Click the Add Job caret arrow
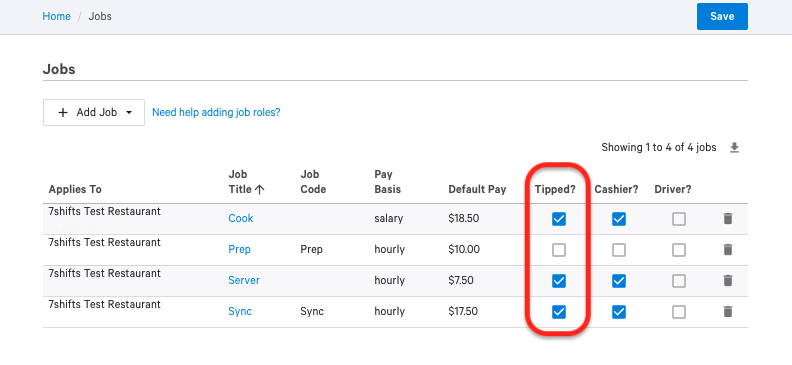 pos(129,113)
